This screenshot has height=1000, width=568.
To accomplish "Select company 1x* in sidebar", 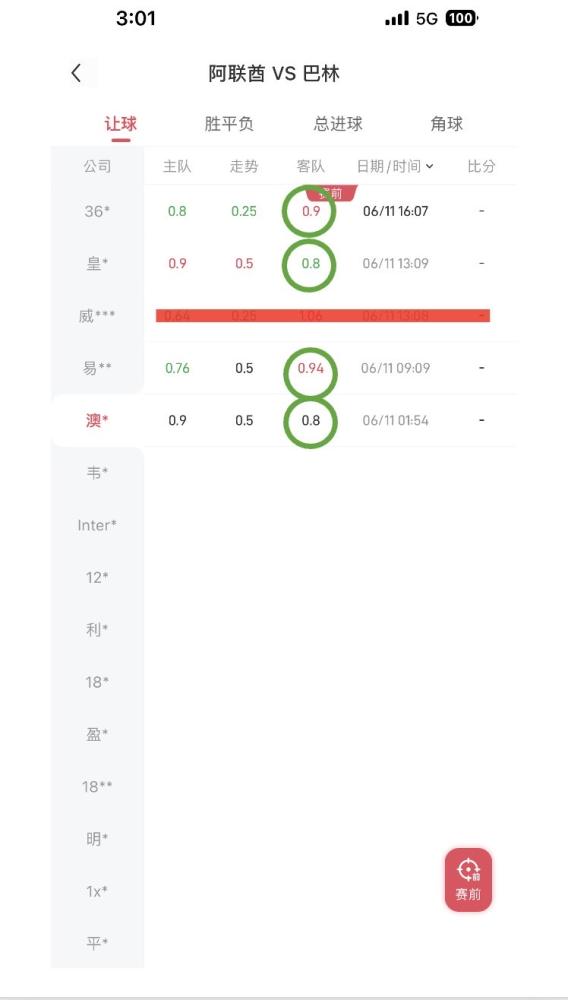I will [97, 891].
